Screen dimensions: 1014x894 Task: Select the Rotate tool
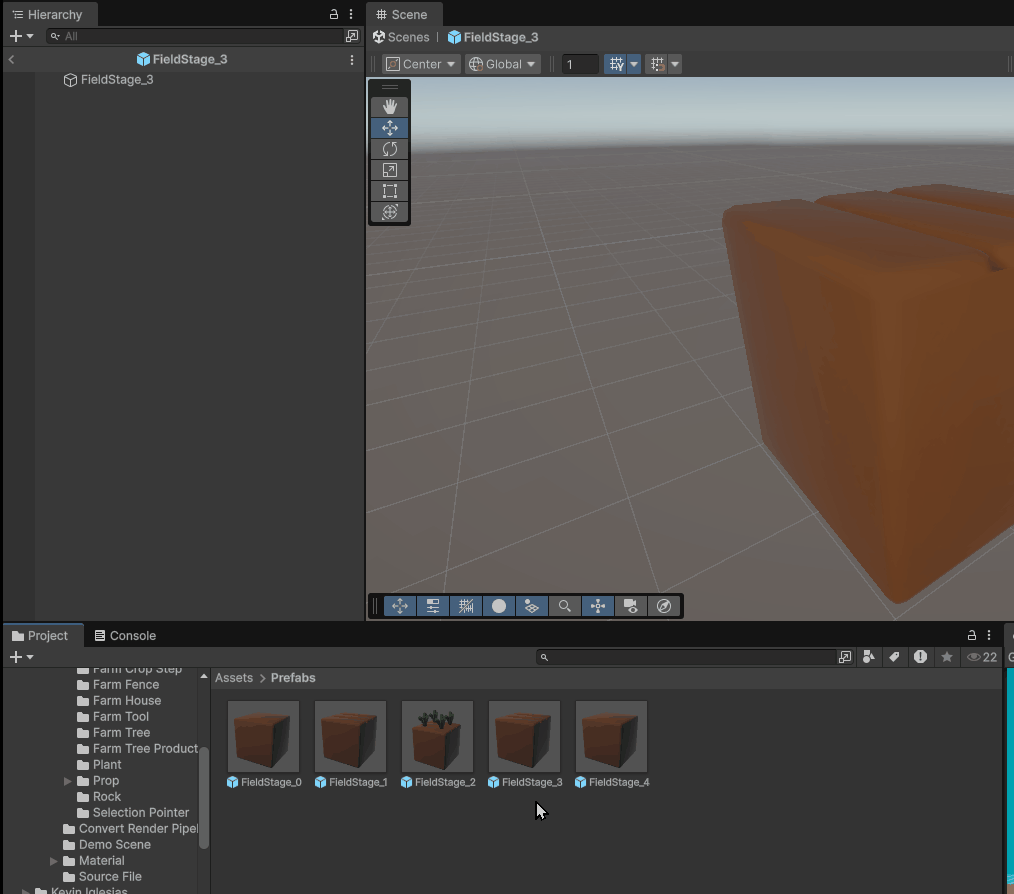[390, 149]
